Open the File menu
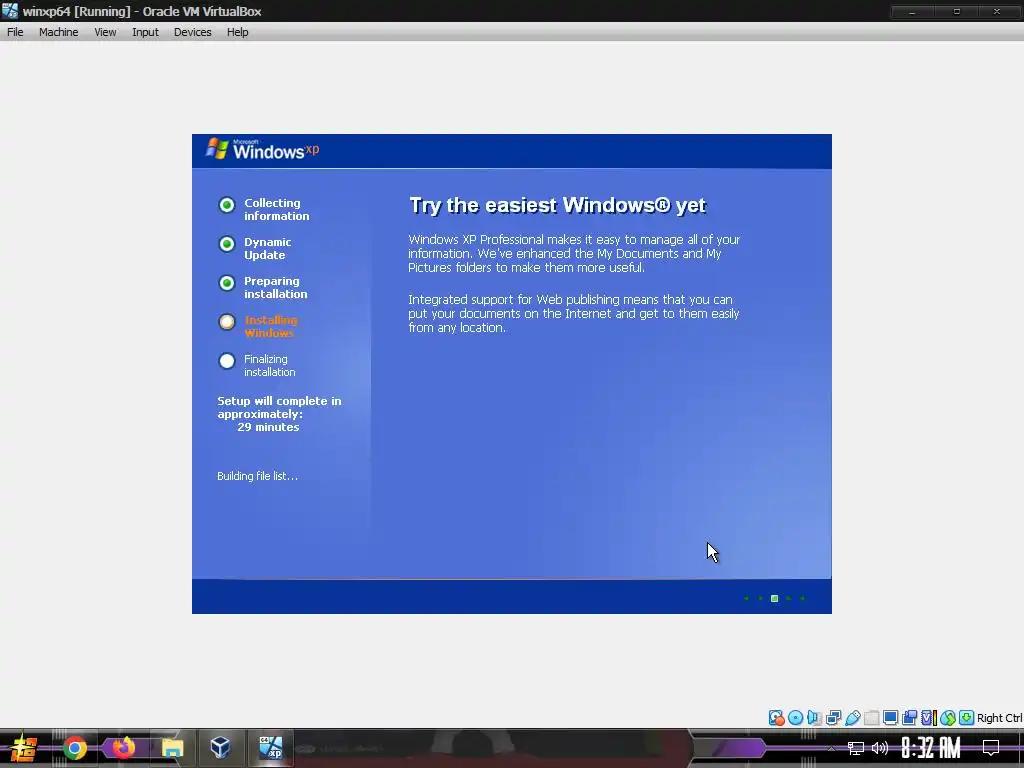 (15, 32)
